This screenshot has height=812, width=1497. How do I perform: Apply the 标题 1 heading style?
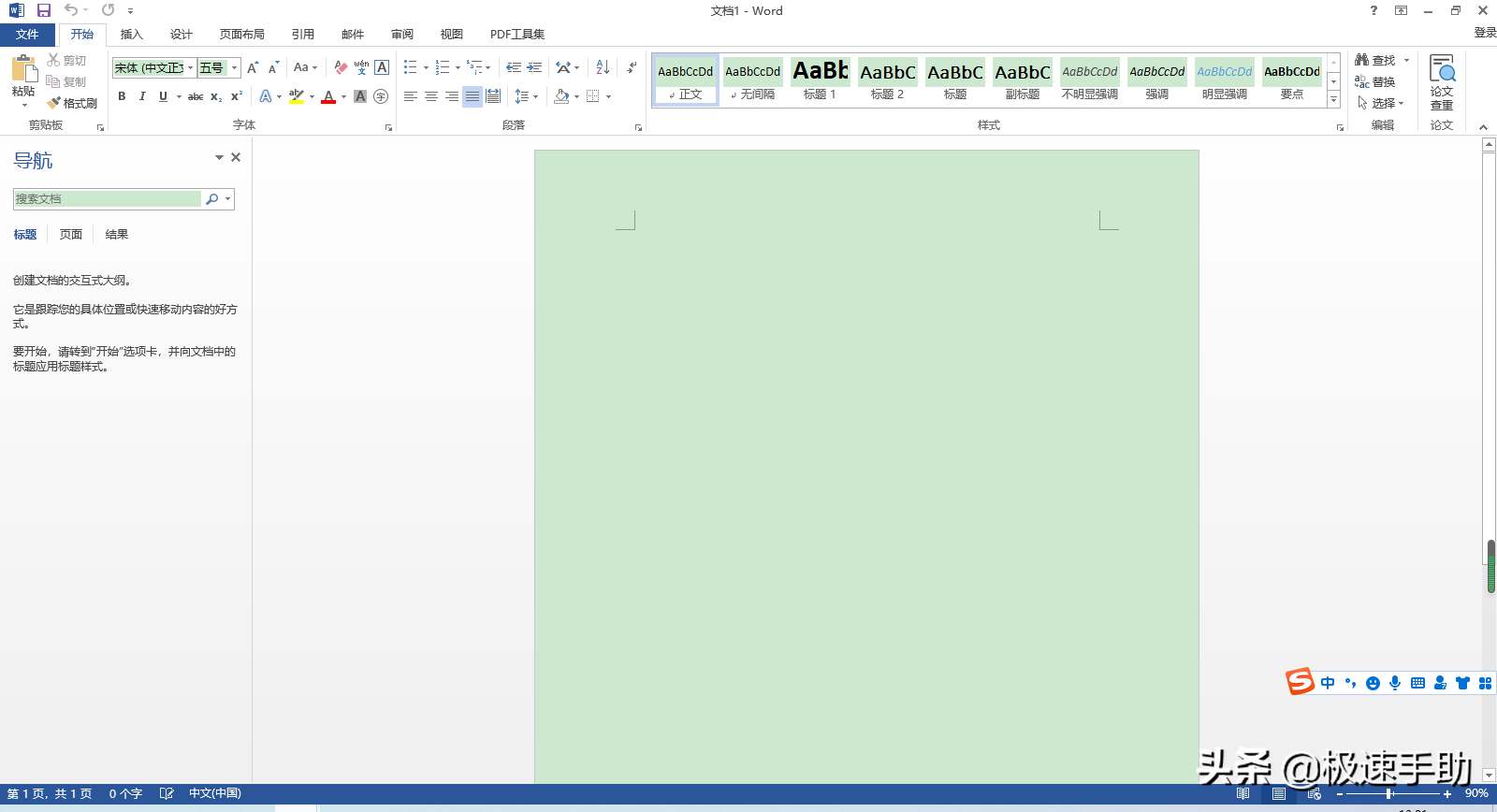(x=821, y=80)
